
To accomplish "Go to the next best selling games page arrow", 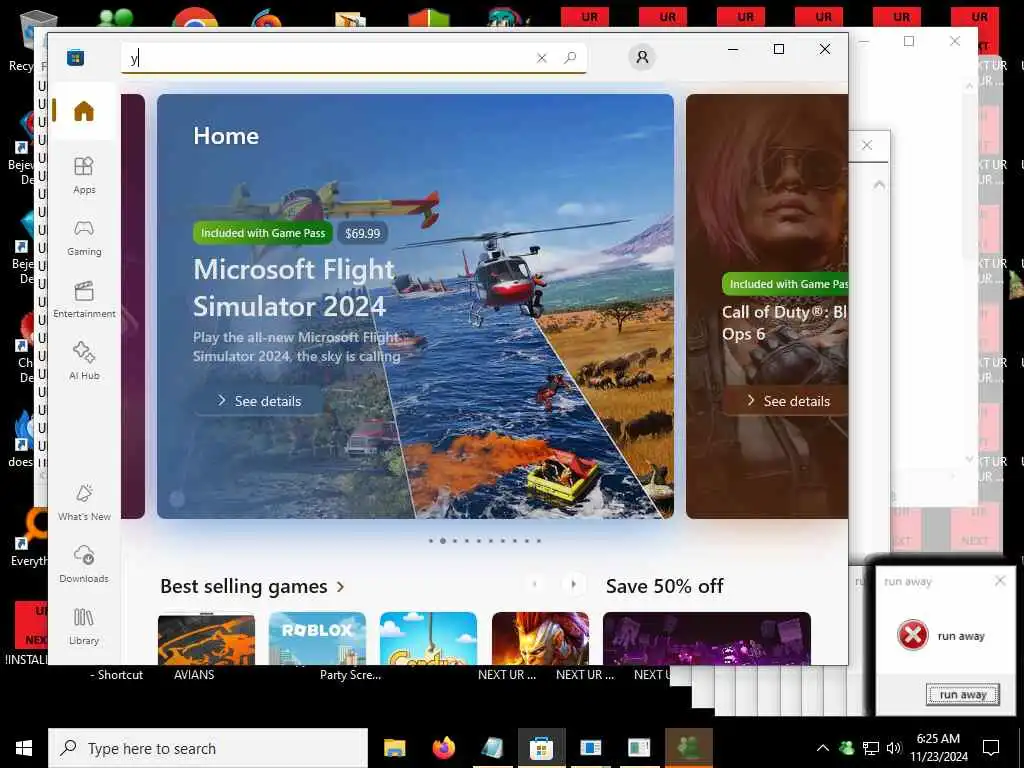I will pos(573,584).
